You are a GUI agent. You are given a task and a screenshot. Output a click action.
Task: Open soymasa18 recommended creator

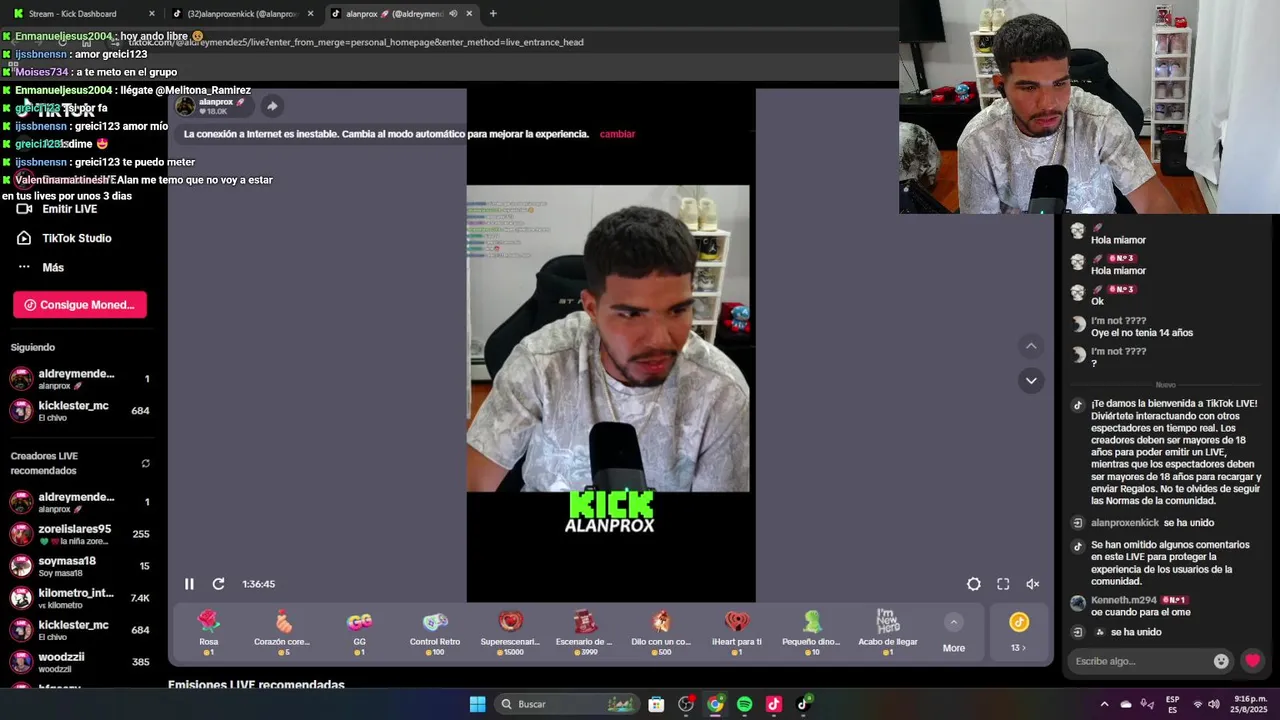tap(80, 566)
